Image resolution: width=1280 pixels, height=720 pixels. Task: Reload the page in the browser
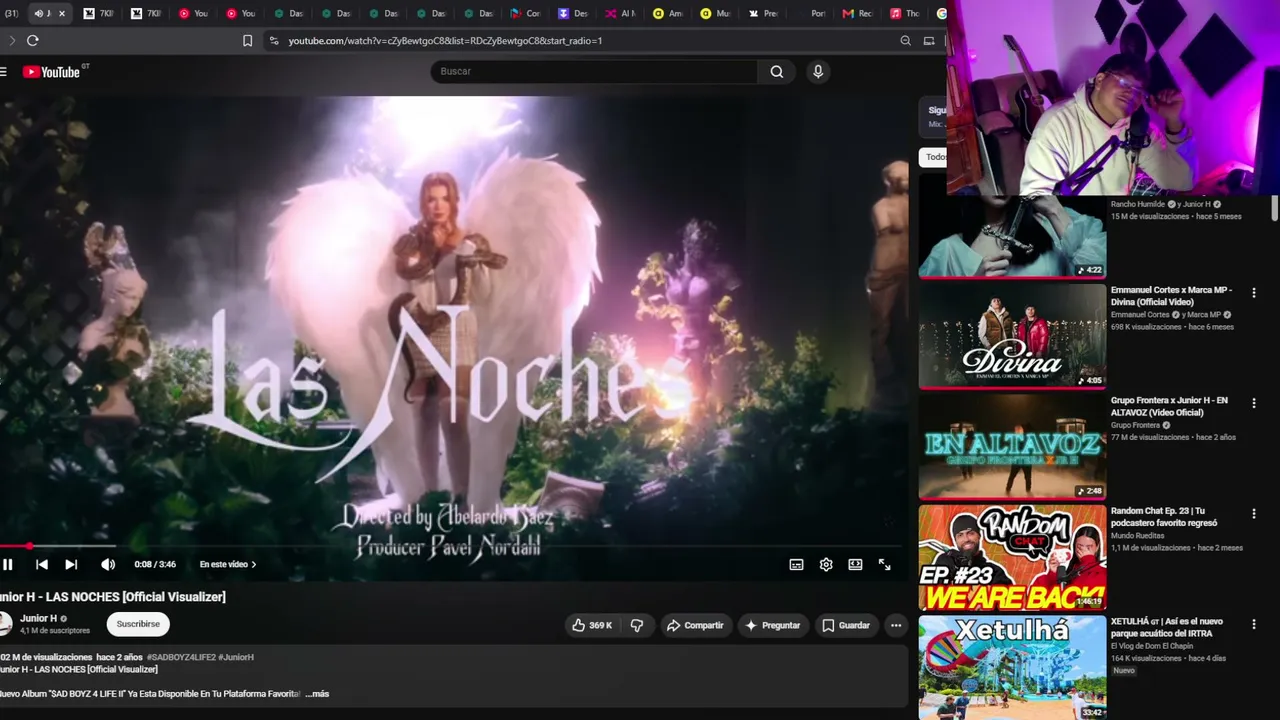(33, 41)
